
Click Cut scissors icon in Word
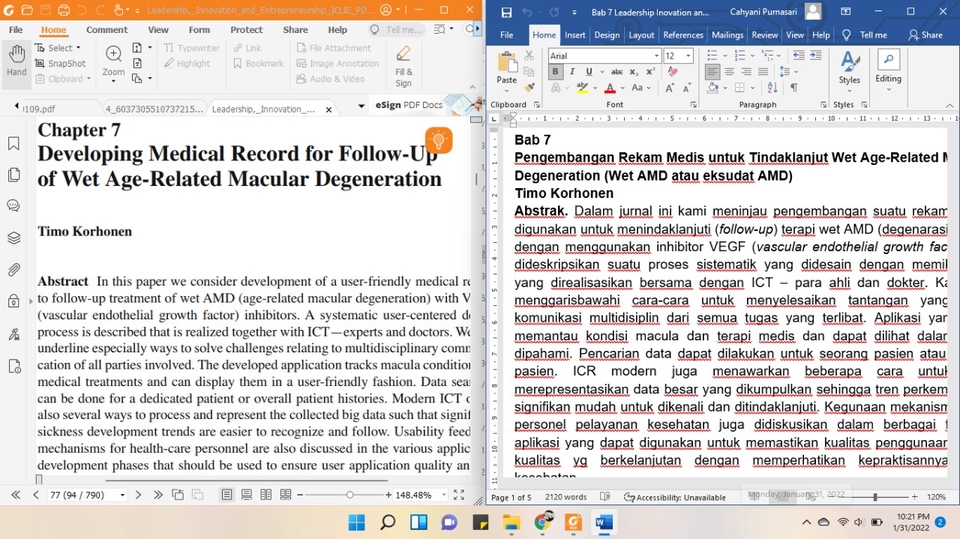pos(529,56)
